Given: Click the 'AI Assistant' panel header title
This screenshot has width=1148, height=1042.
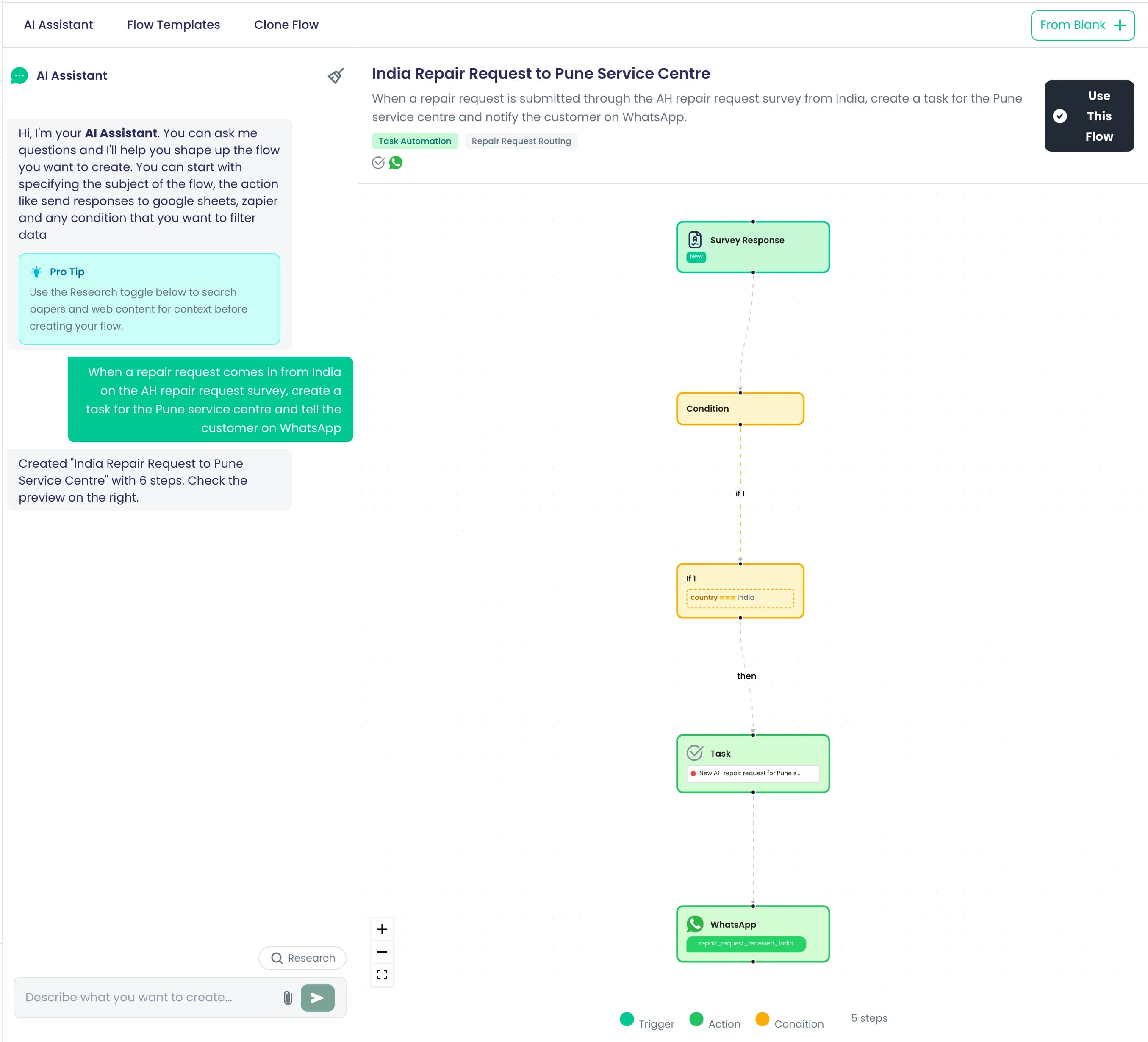Looking at the screenshot, I should tap(72, 76).
